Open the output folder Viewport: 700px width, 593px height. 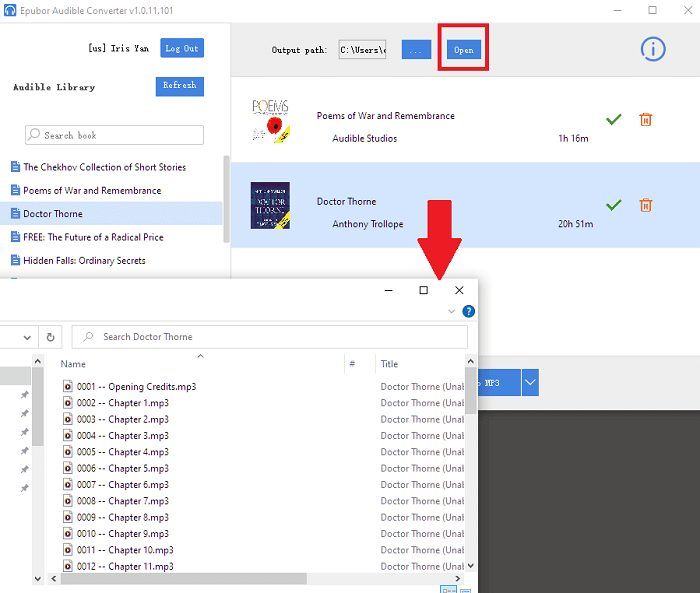(463, 50)
